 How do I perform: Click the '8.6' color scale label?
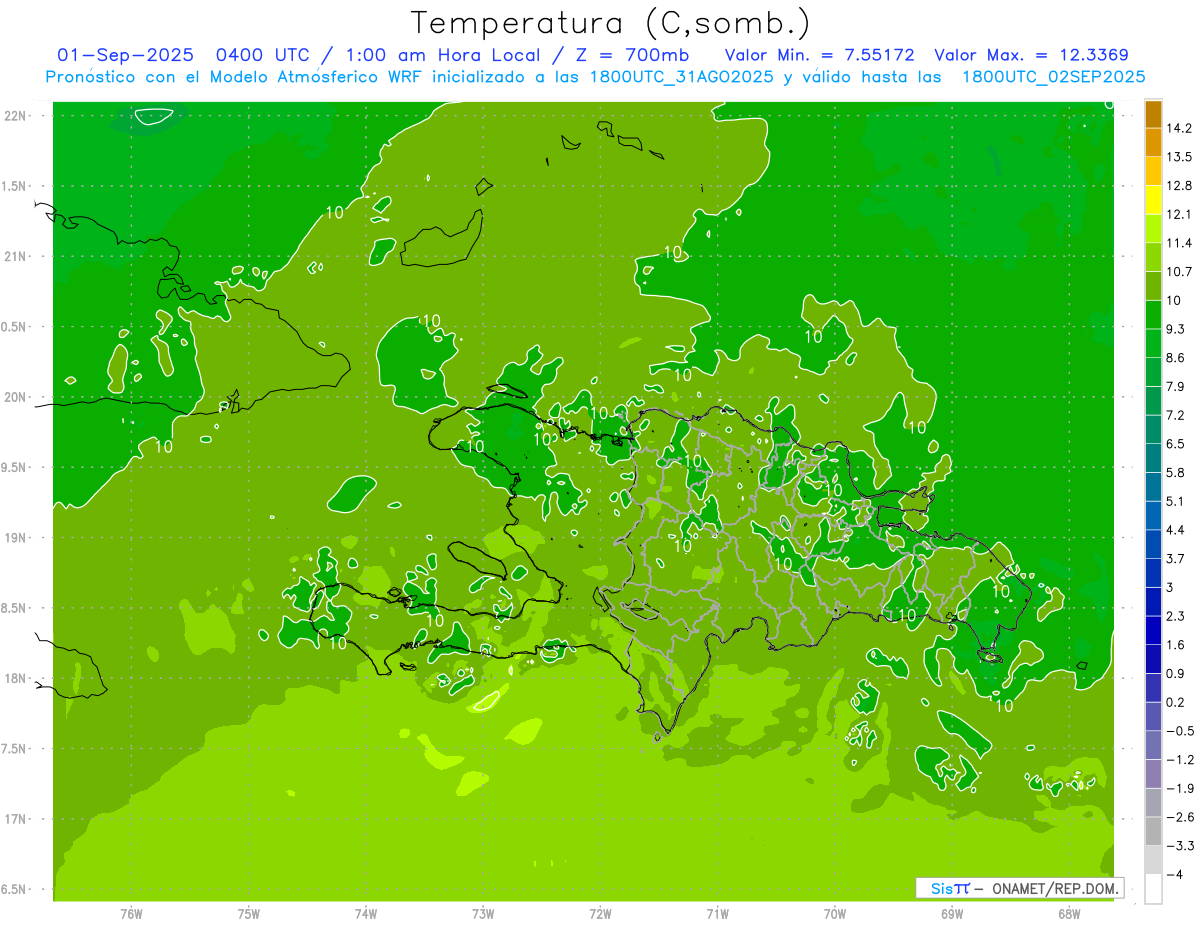(1176, 358)
